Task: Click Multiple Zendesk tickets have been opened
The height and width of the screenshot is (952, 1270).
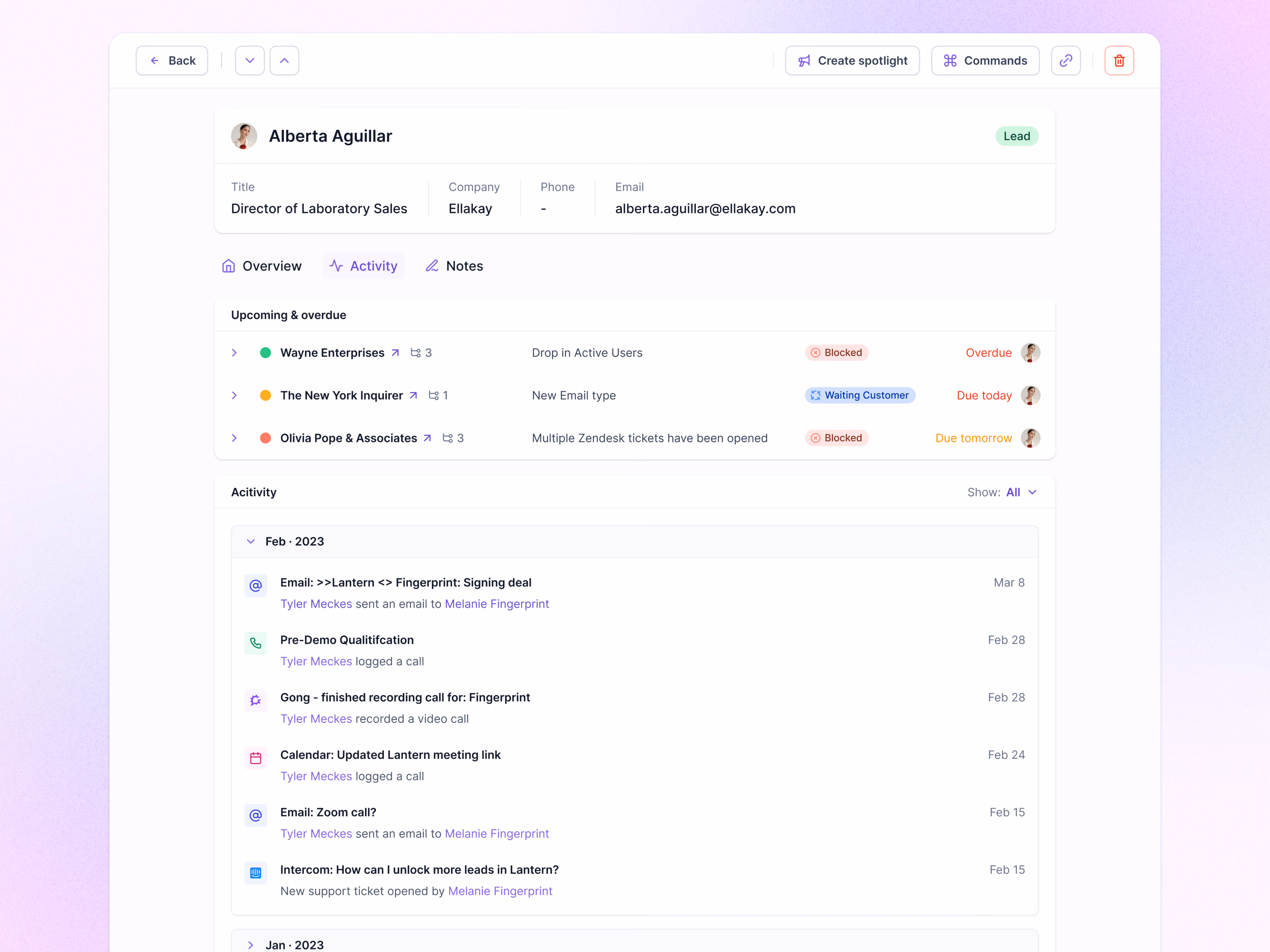Action: click(x=650, y=438)
